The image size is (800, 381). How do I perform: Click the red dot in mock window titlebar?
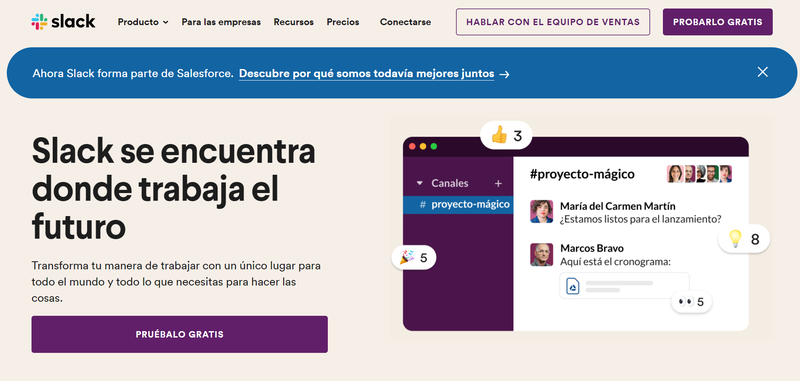[x=412, y=146]
